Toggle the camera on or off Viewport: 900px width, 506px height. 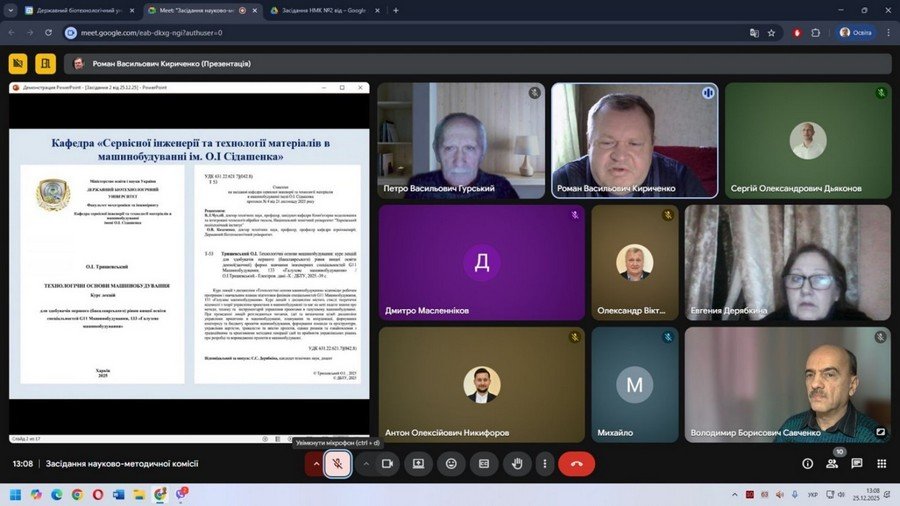pos(386,464)
